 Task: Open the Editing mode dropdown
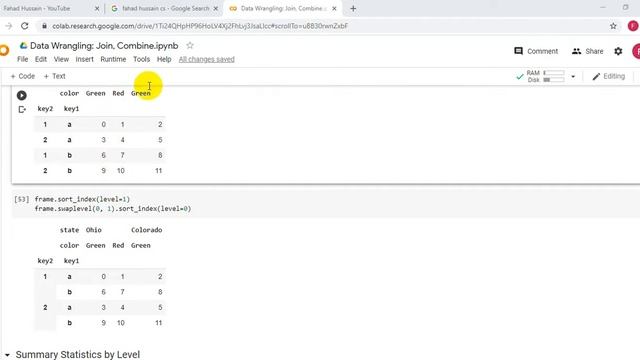(x=609, y=76)
